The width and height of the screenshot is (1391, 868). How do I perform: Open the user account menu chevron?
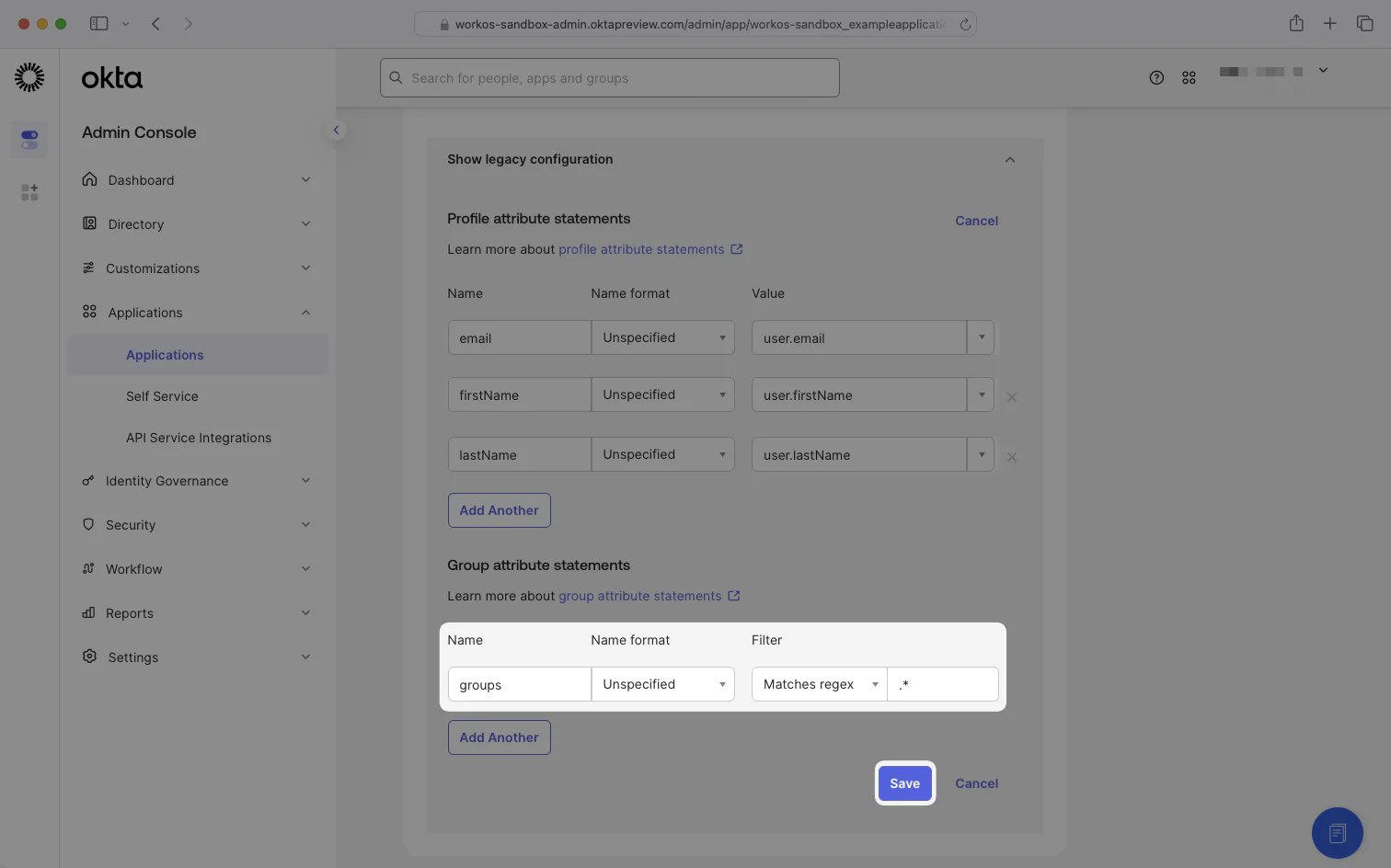[1323, 71]
